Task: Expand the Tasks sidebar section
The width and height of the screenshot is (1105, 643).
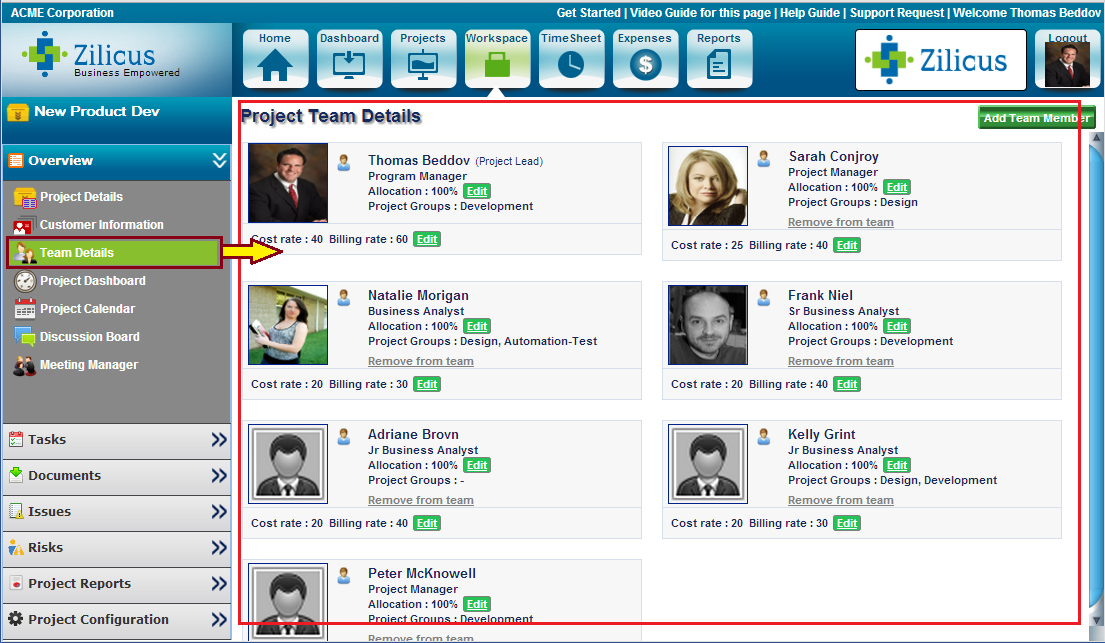Action: [x=219, y=440]
